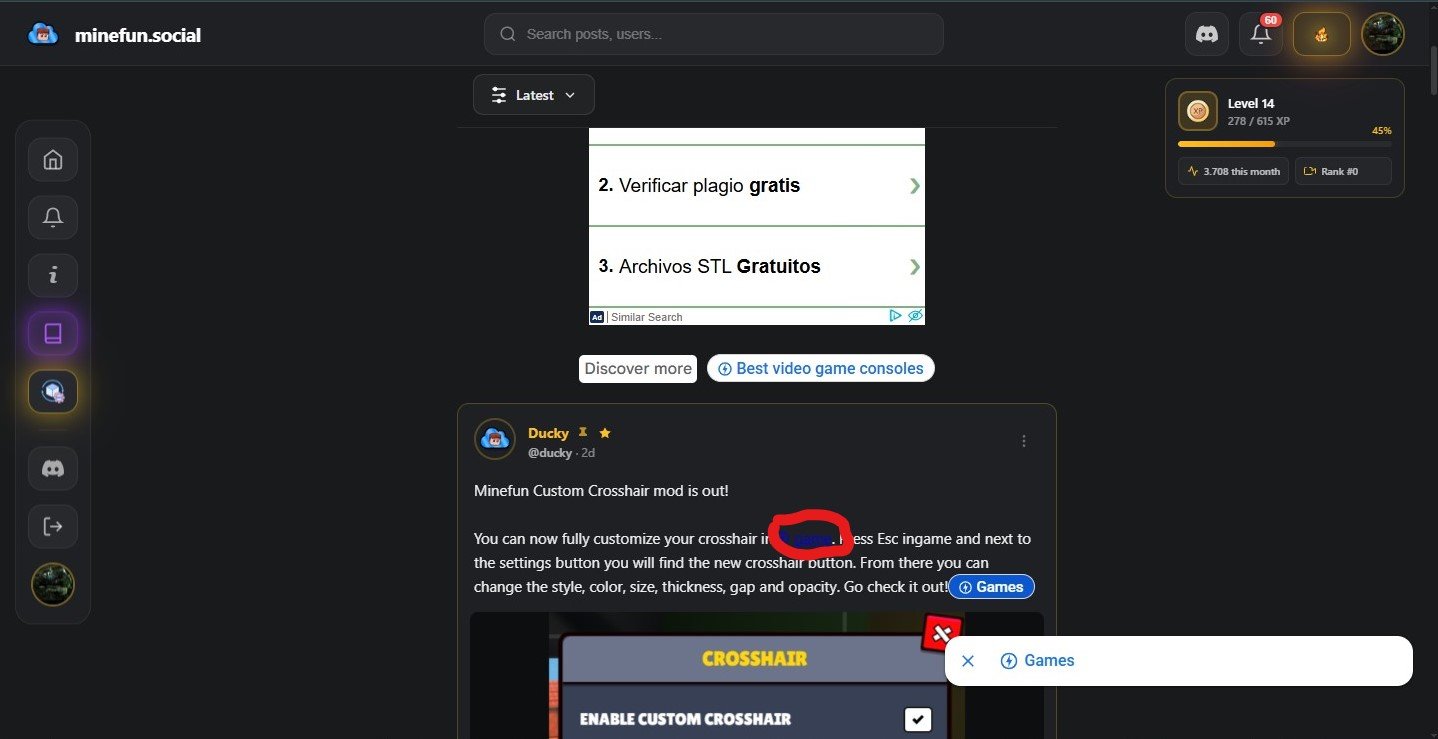This screenshot has height=739, width=1438.
Task: Open the top bar notification bell with badge 60
Action: pyautogui.click(x=1261, y=34)
